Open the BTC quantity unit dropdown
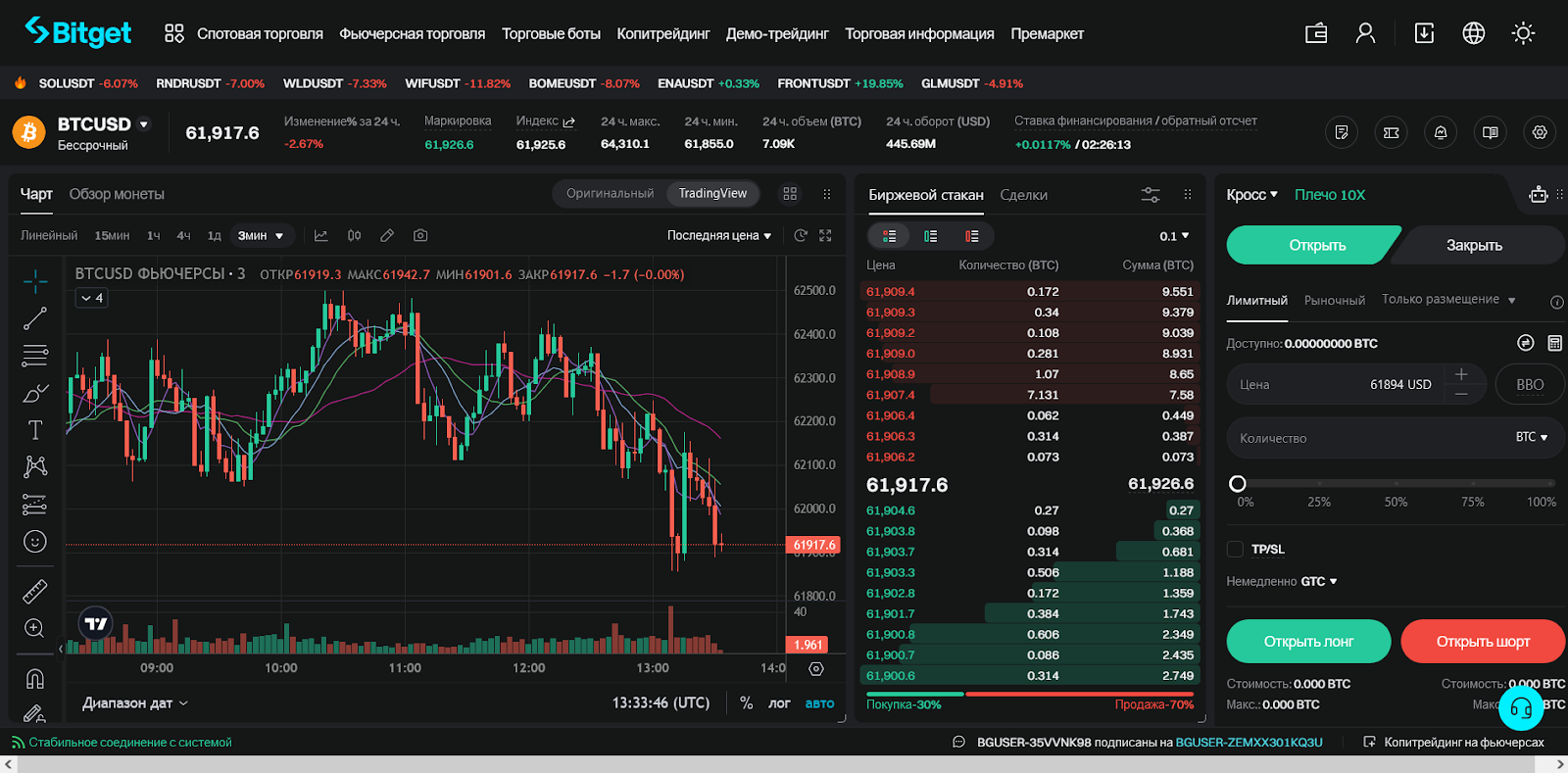Viewport: 1568px width, 773px height. tap(1532, 437)
